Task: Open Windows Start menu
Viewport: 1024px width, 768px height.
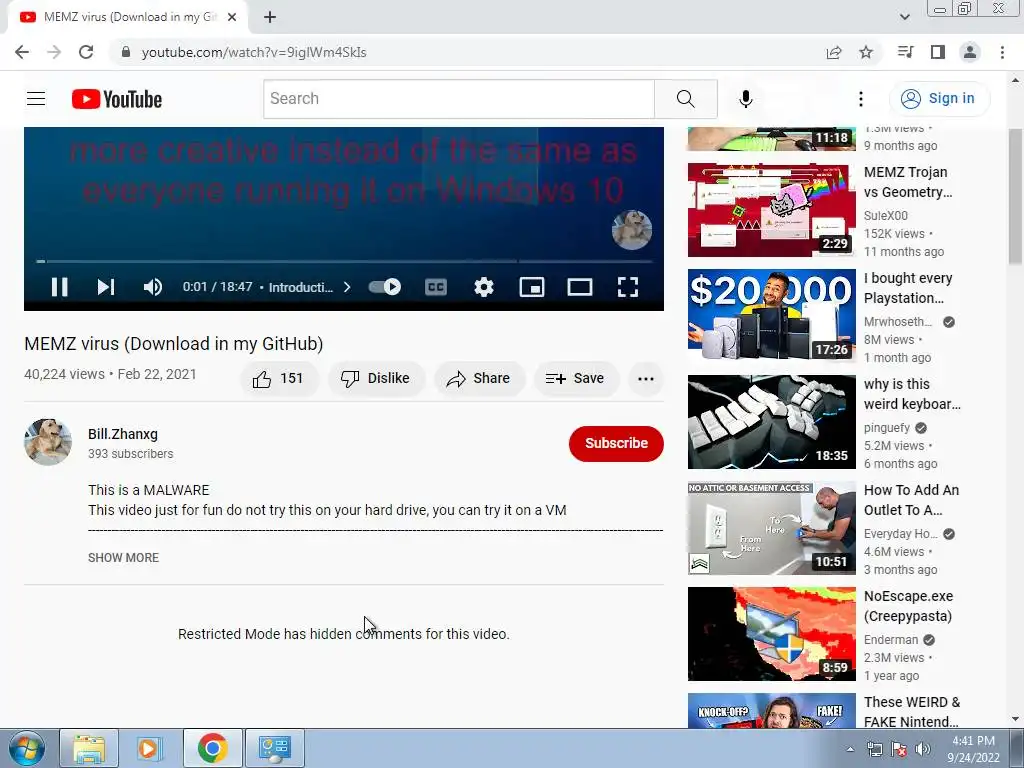Action: (x=26, y=748)
